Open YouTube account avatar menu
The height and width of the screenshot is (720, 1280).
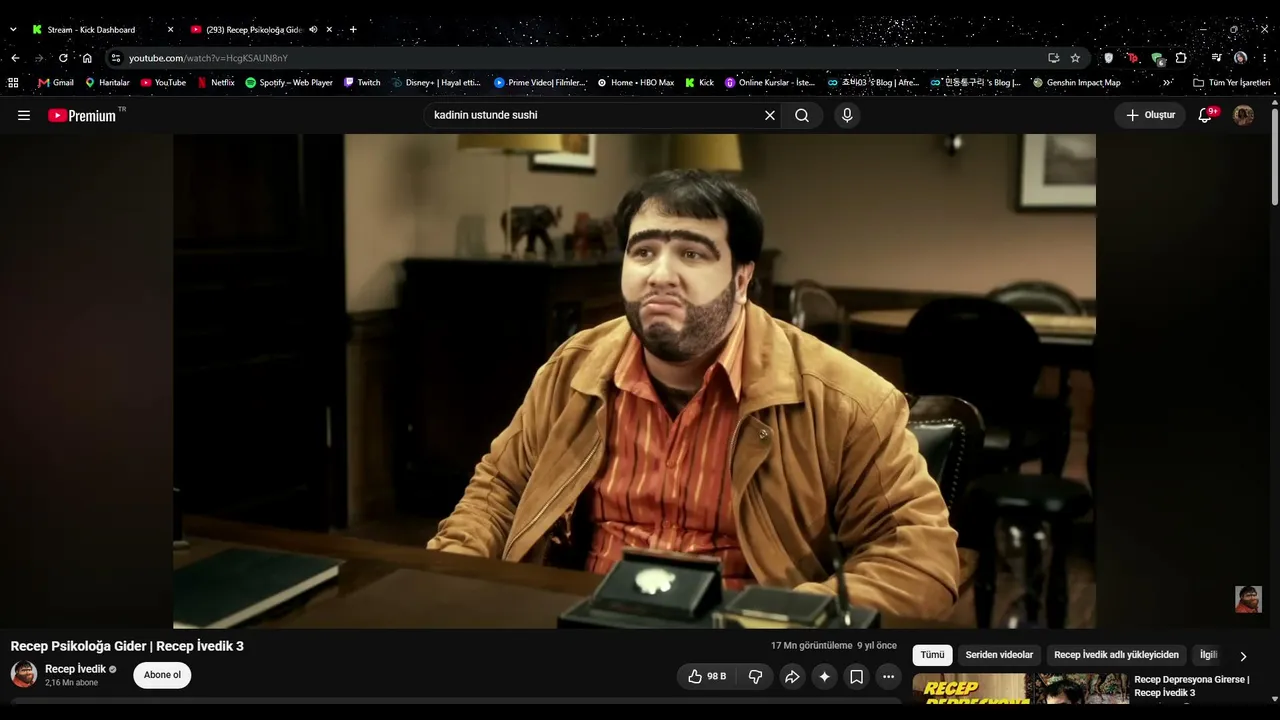click(x=1243, y=115)
